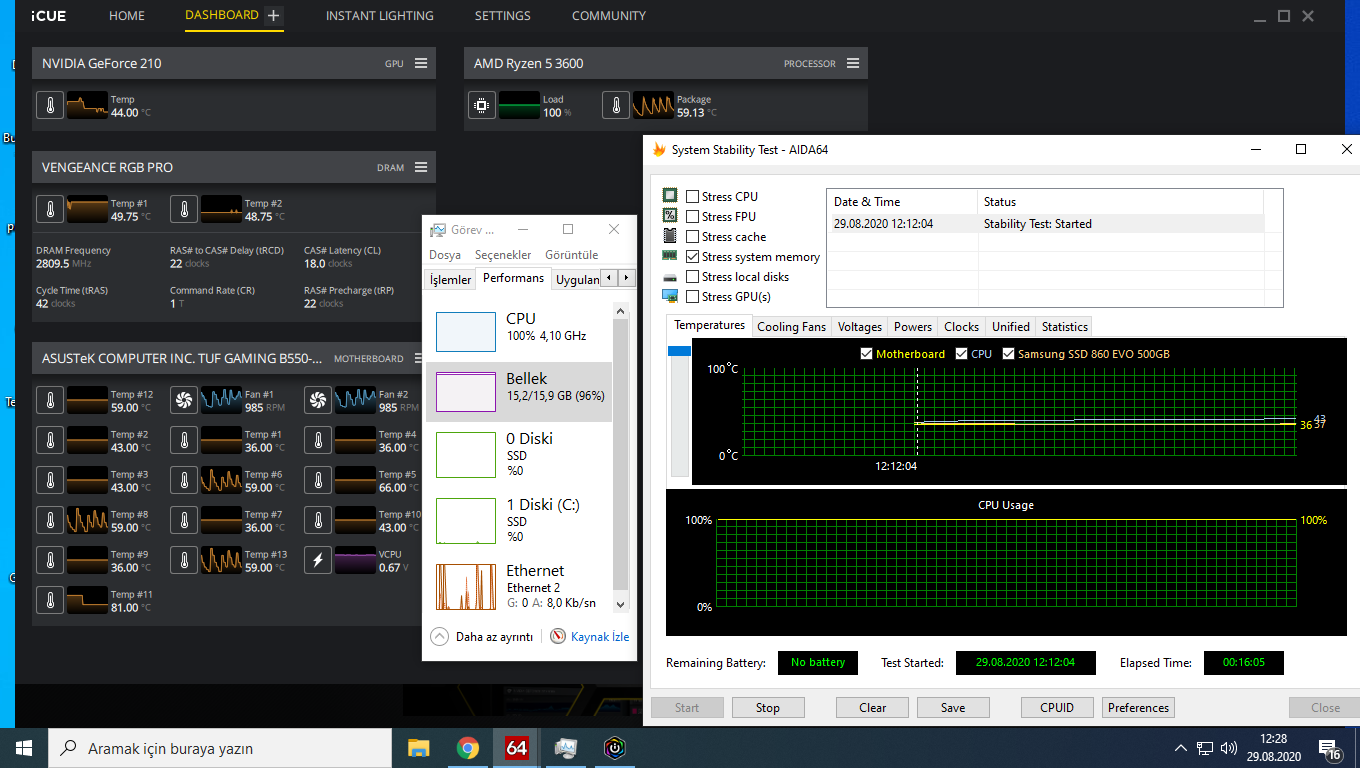Enable Stress cache checkbox

click(x=693, y=237)
